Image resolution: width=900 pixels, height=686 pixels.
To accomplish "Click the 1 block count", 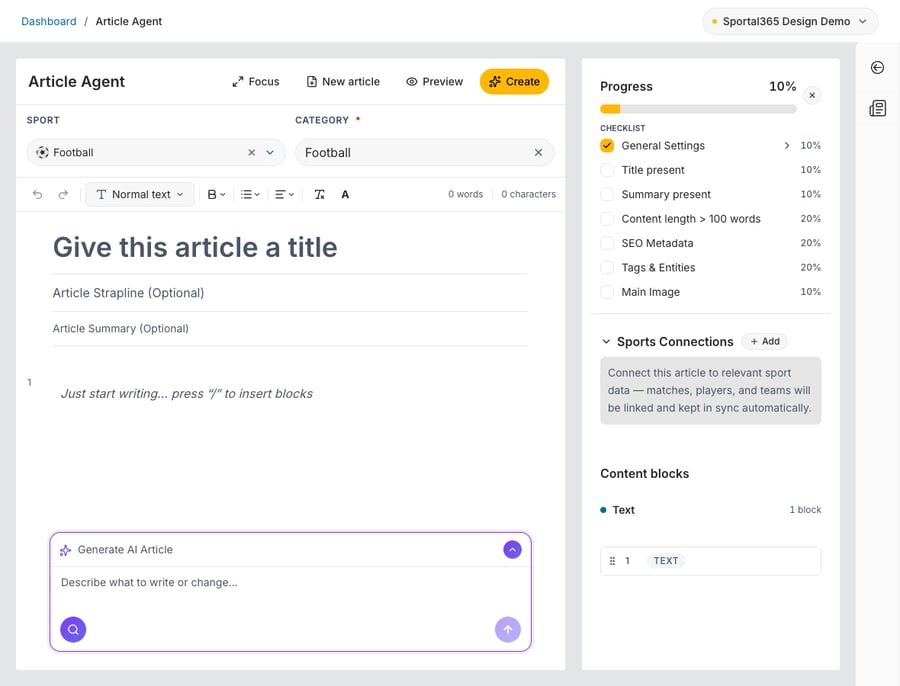I will [805, 510].
